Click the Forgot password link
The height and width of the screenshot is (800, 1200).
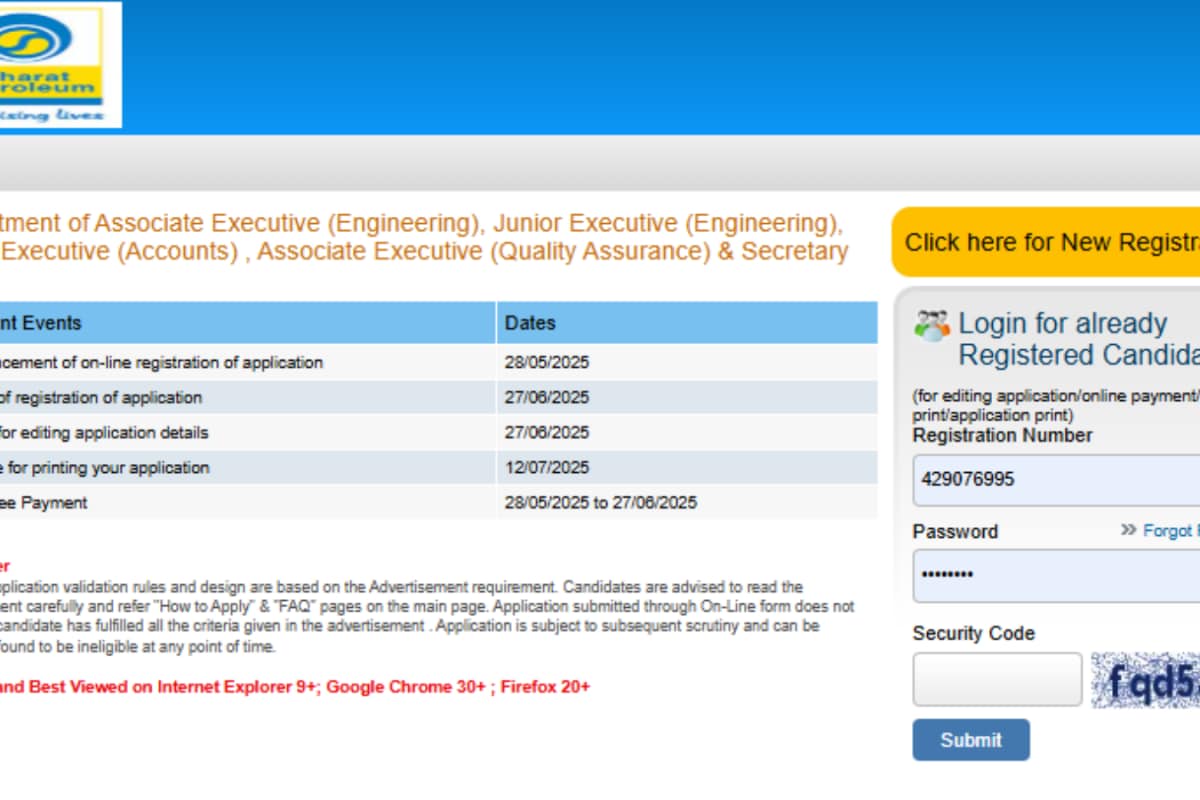pos(1160,531)
